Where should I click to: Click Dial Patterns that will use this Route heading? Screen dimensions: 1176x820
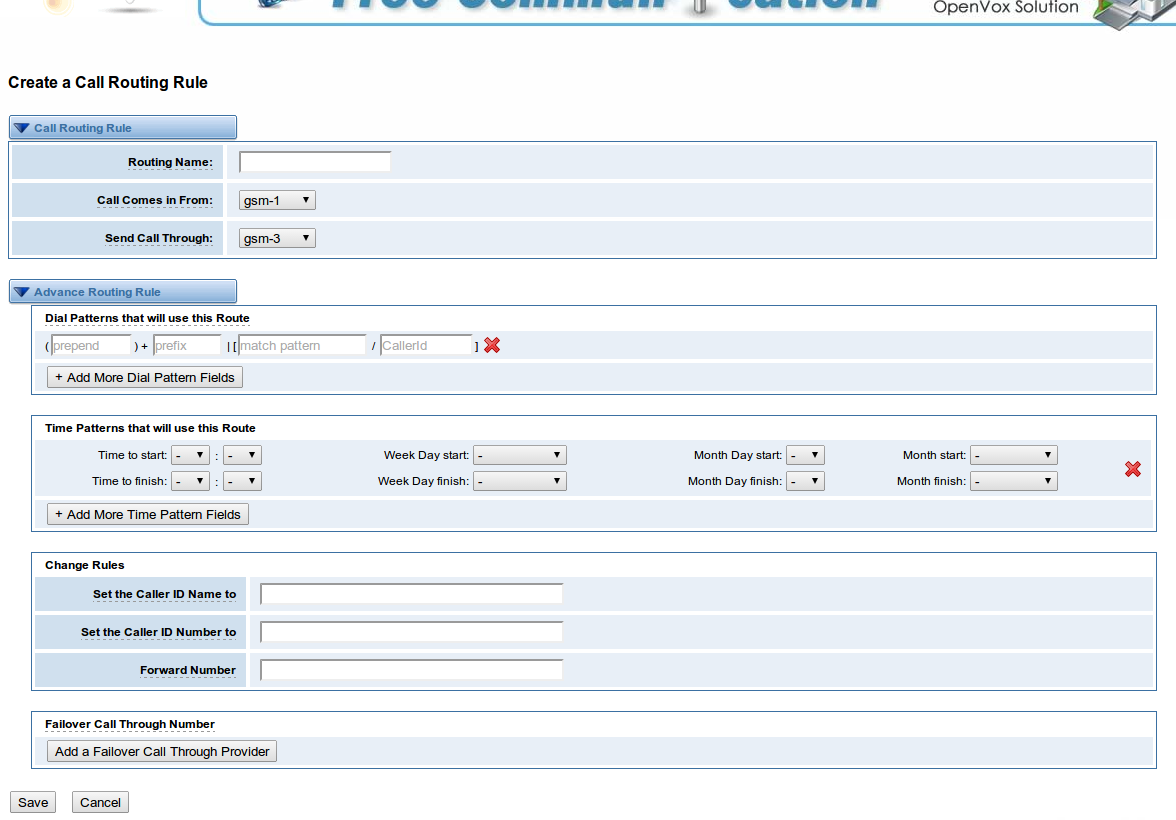147,318
